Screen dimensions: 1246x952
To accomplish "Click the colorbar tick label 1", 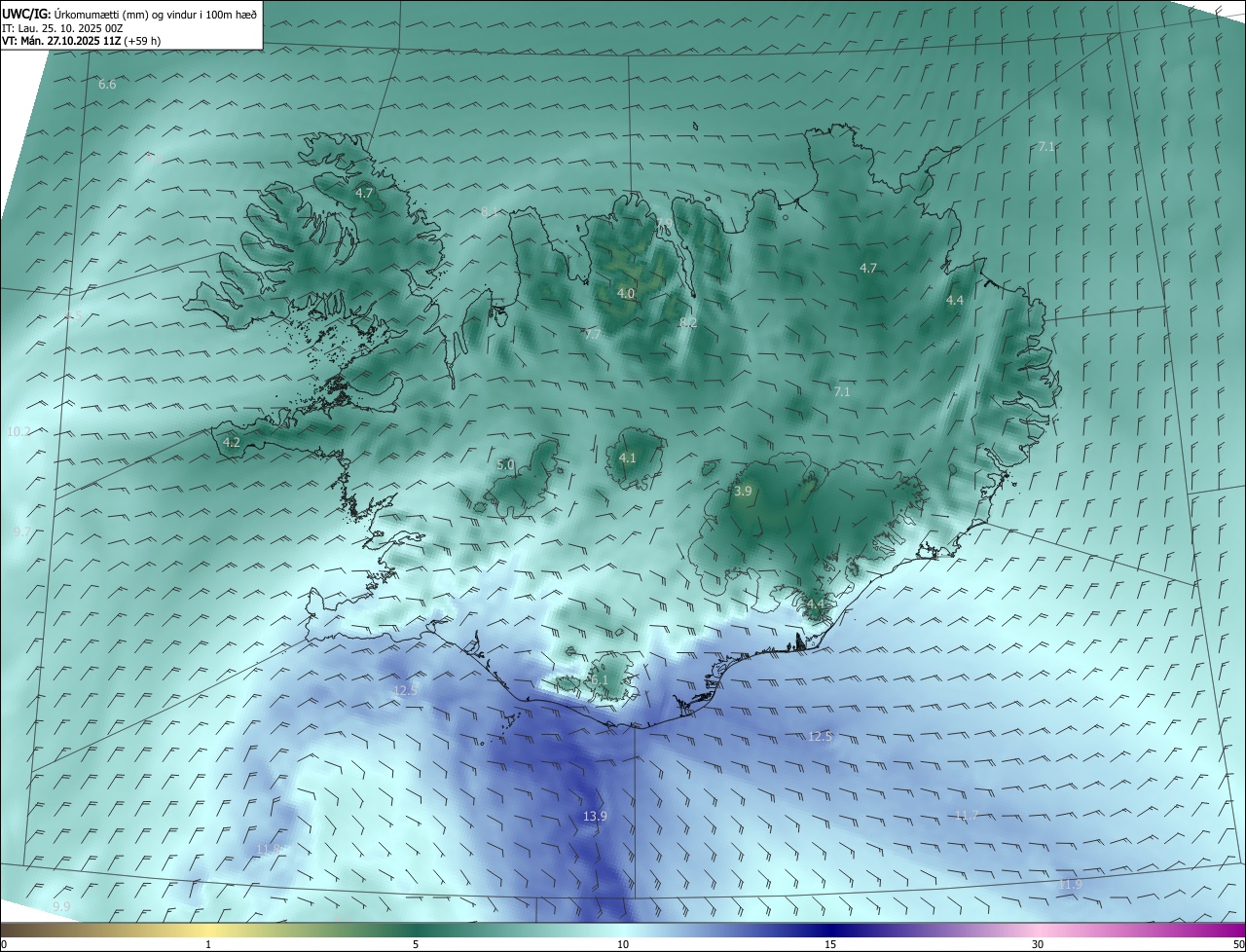I will pyautogui.click(x=208, y=944).
